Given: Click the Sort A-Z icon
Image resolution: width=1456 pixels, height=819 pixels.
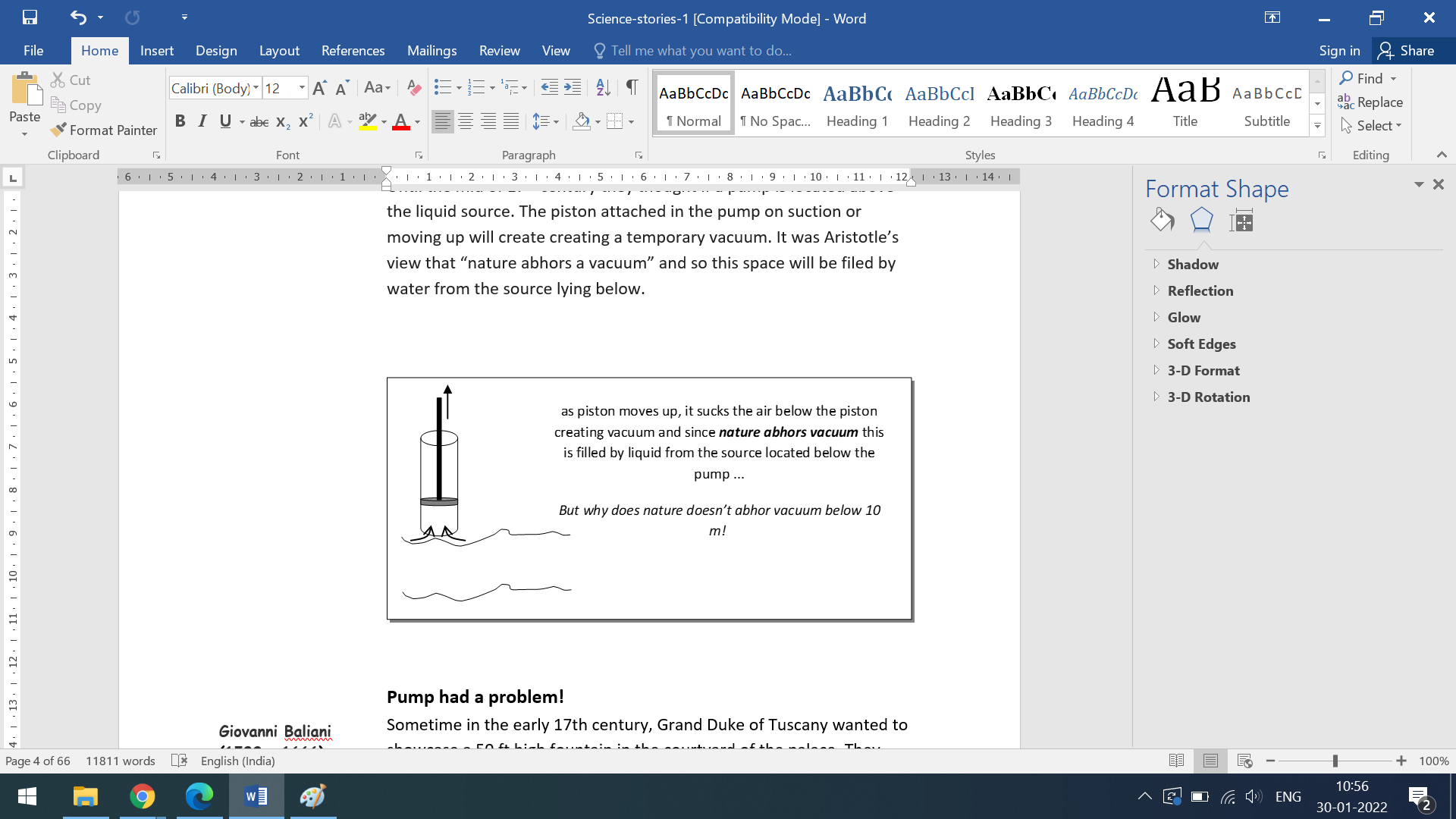Looking at the screenshot, I should (x=603, y=88).
